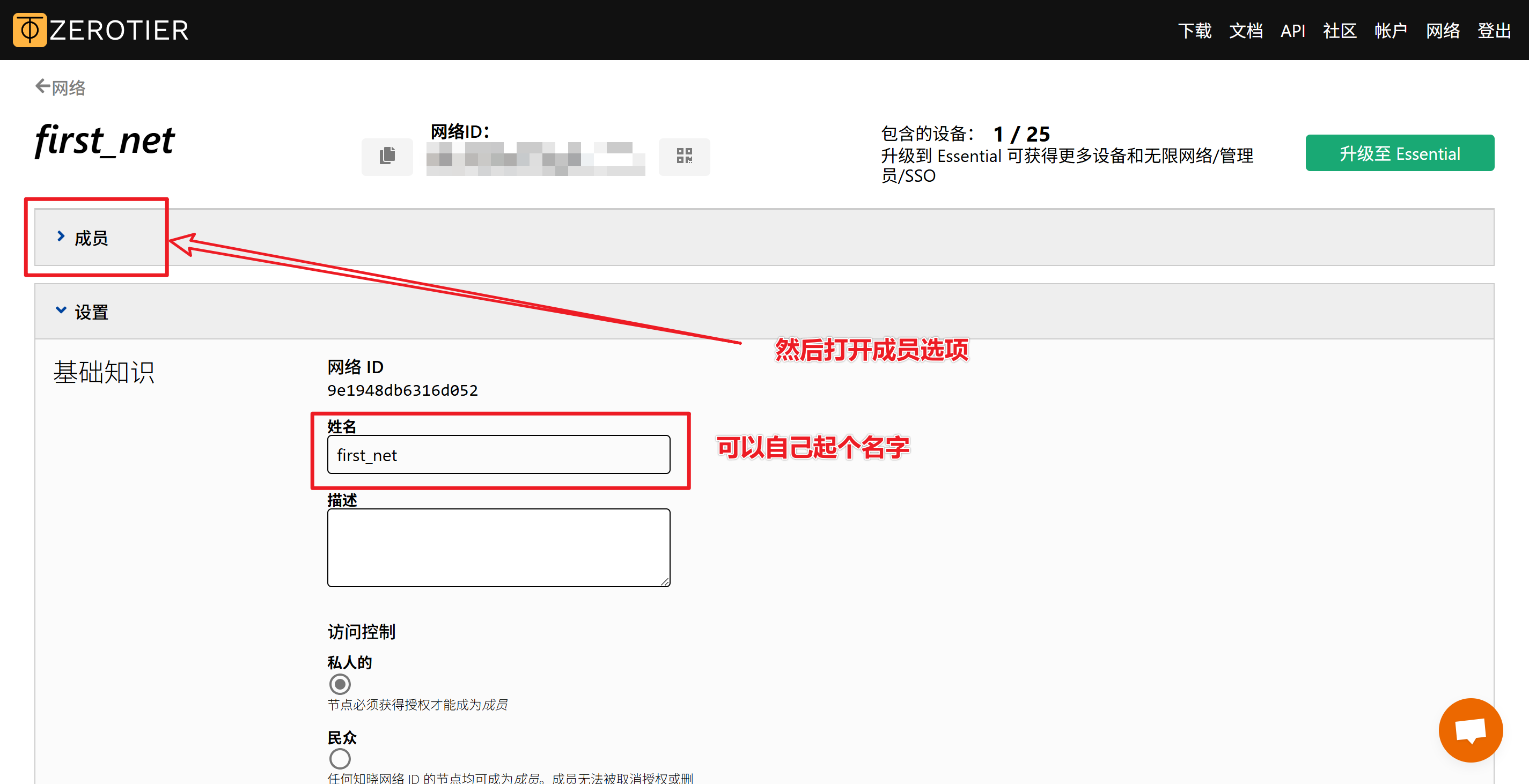Open the 下载 menu item
Image resolution: width=1529 pixels, height=784 pixels.
tap(1194, 30)
